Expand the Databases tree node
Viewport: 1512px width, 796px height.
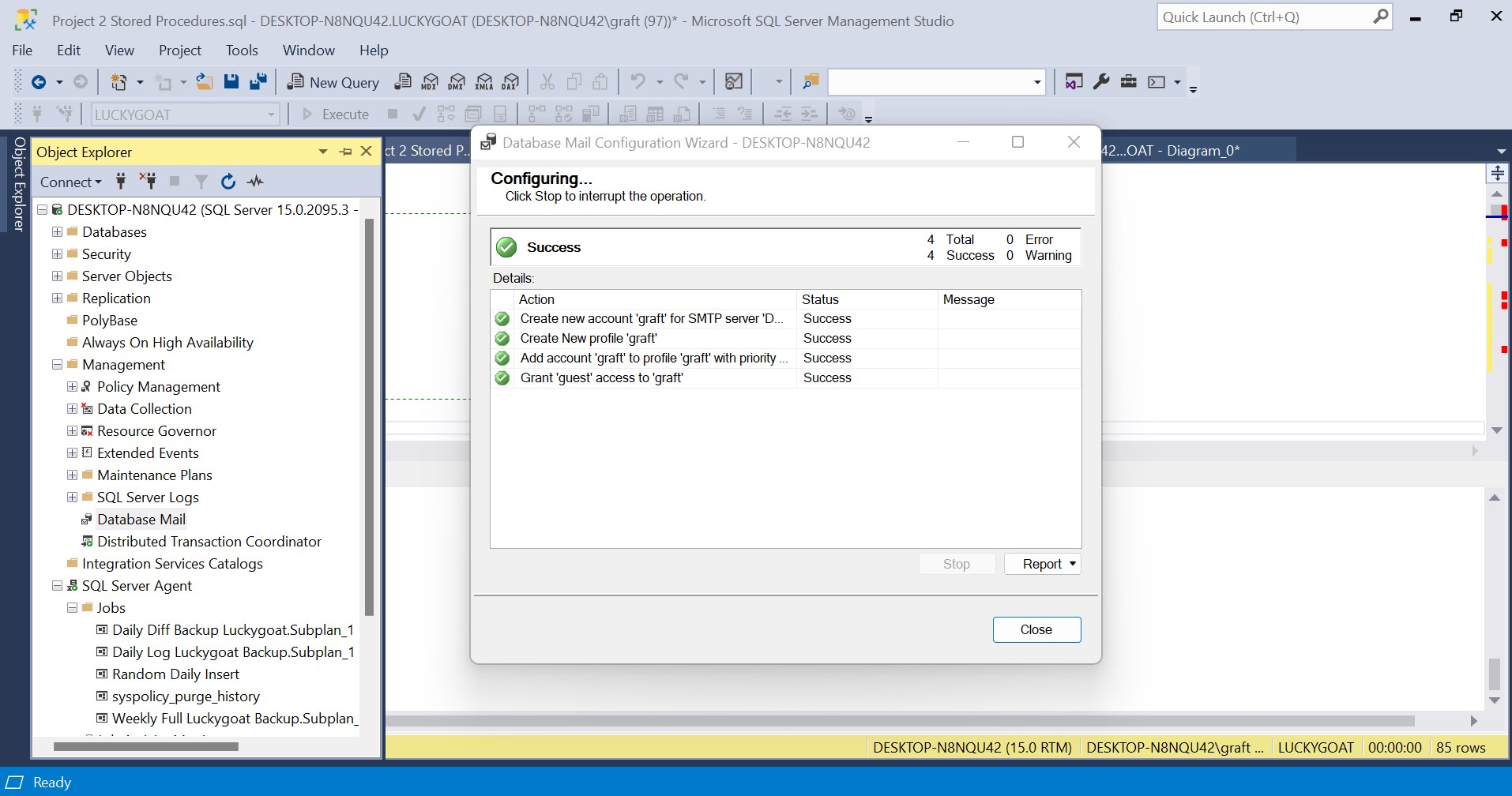coord(57,232)
